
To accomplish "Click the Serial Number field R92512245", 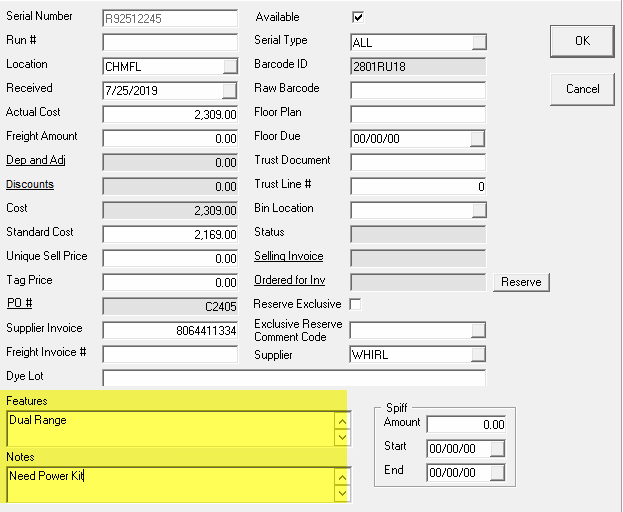I will point(170,18).
